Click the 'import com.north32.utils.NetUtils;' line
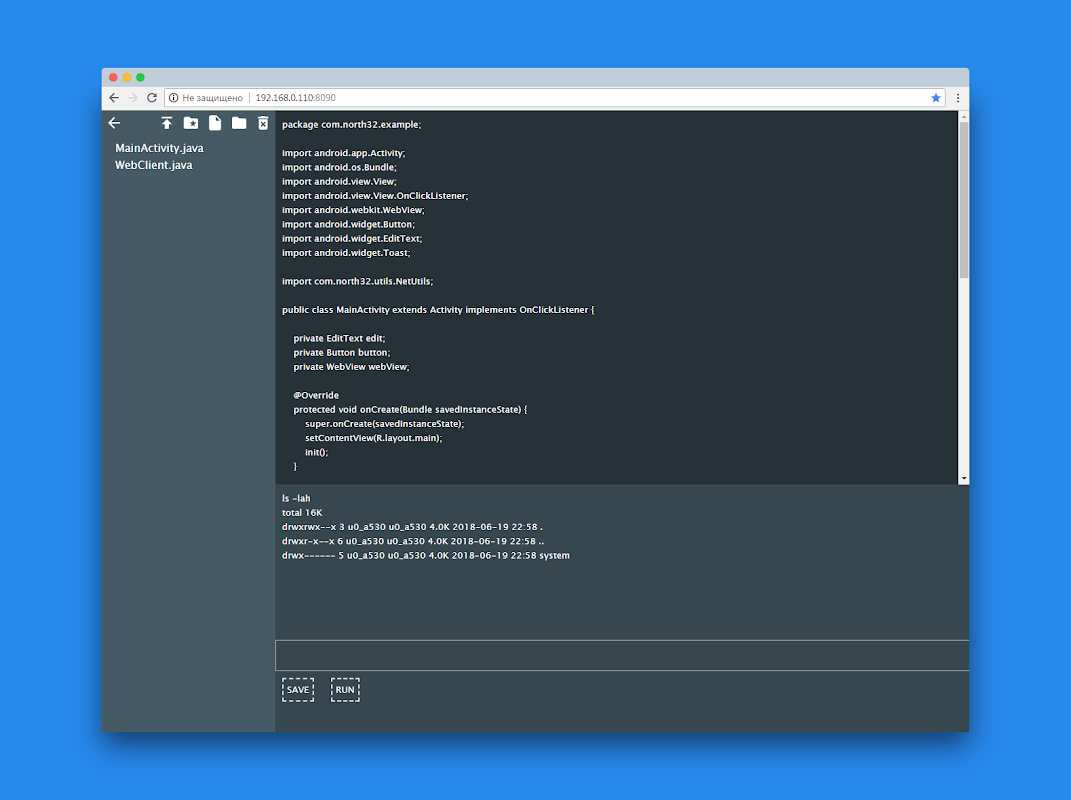This screenshot has height=800, width=1071. tap(357, 281)
